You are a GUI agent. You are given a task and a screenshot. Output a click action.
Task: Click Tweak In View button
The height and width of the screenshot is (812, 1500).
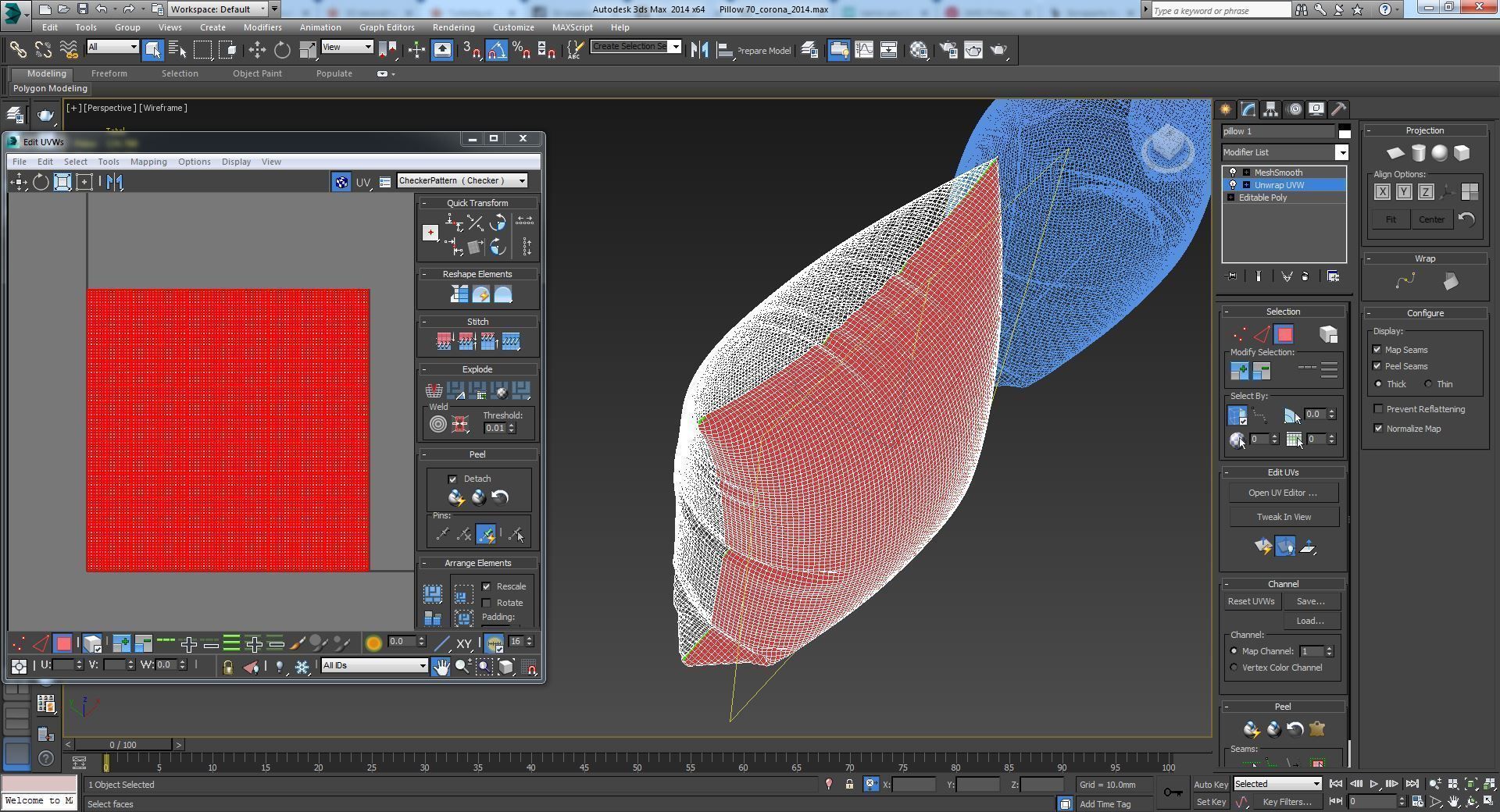1284,517
